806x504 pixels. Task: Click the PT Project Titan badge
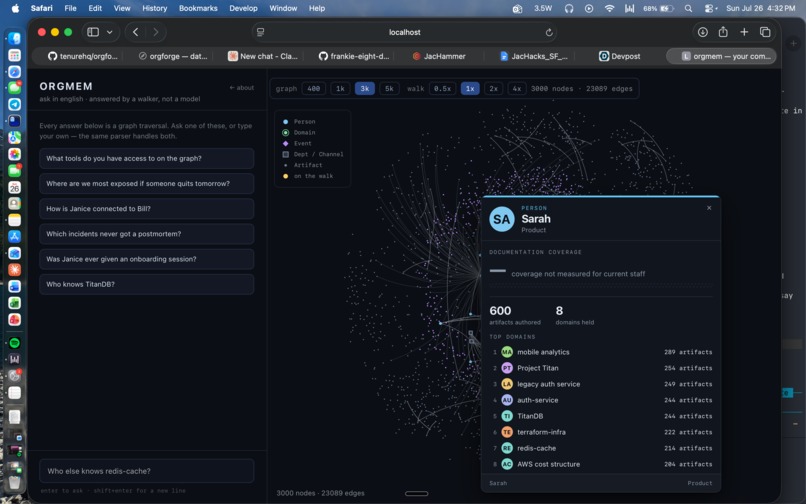coord(507,368)
